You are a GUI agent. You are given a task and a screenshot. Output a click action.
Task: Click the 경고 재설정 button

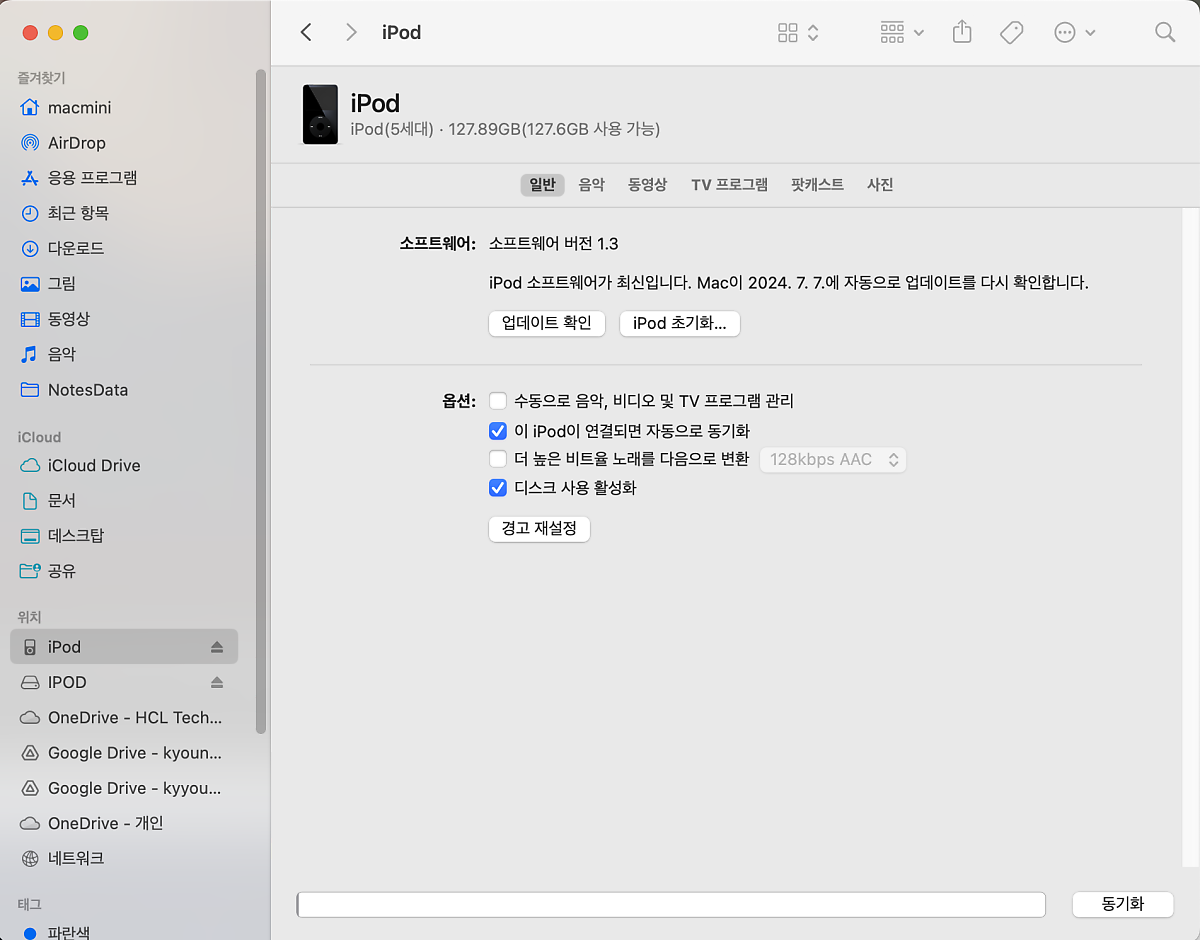click(x=540, y=528)
